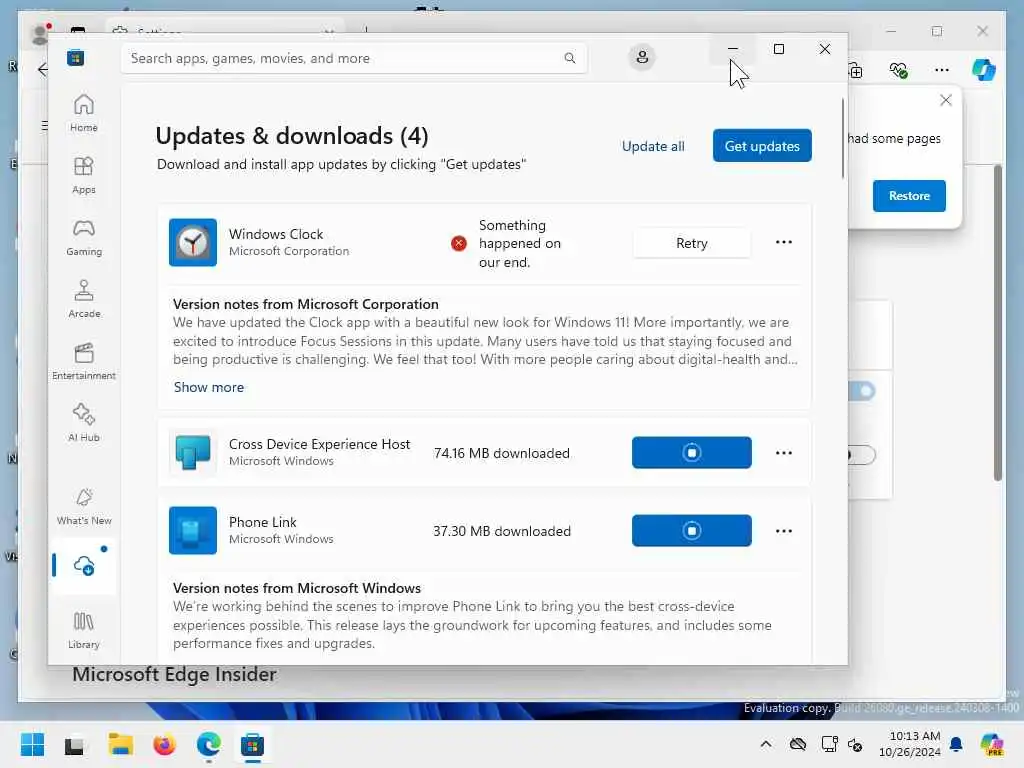This screenshot has height=768, width=1024.
Task: Open Edge Browser essentials heart icon
Action: (x=899, y=70)
